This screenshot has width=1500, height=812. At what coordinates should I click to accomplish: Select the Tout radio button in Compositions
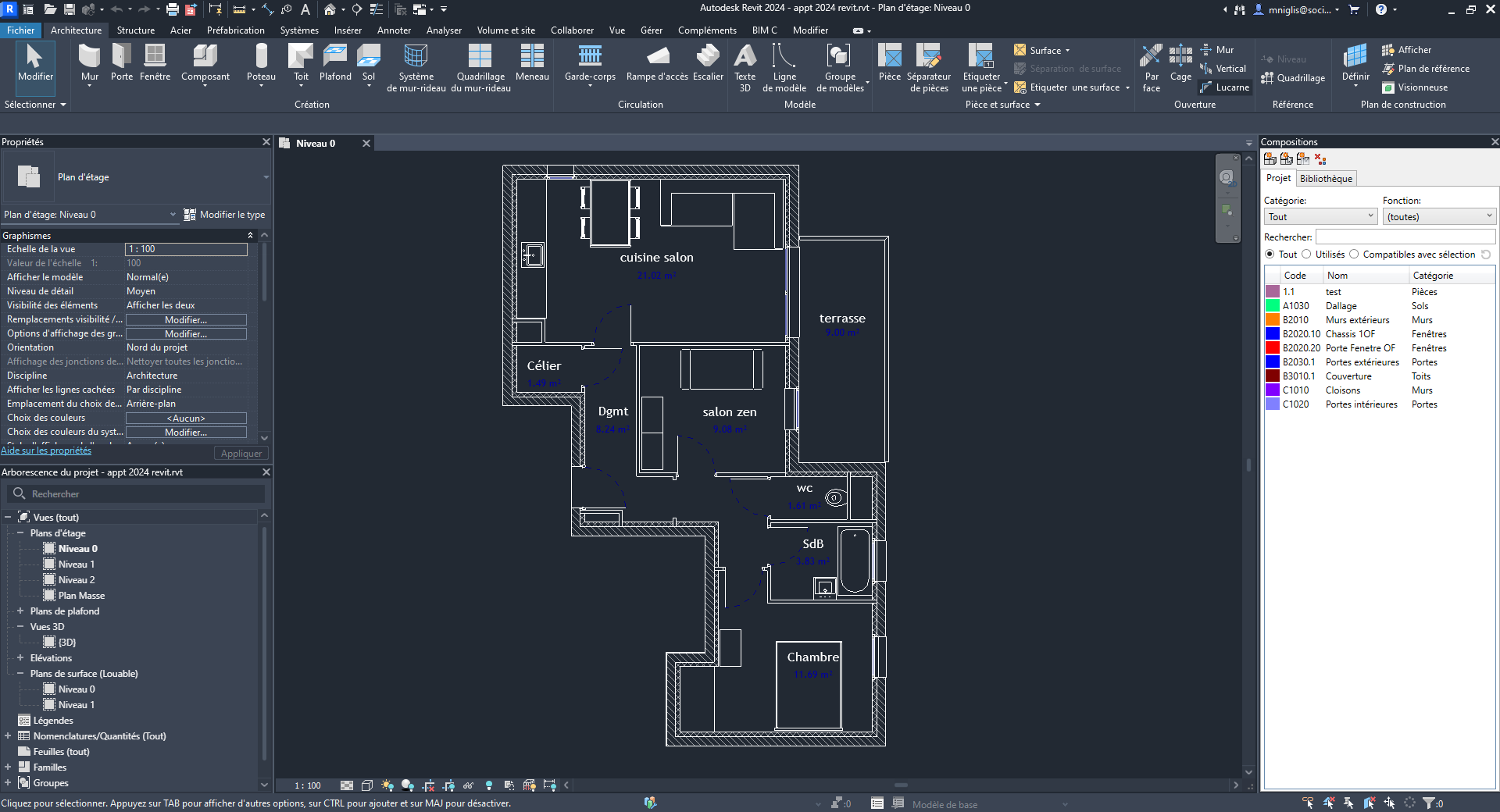[1270, 255]
